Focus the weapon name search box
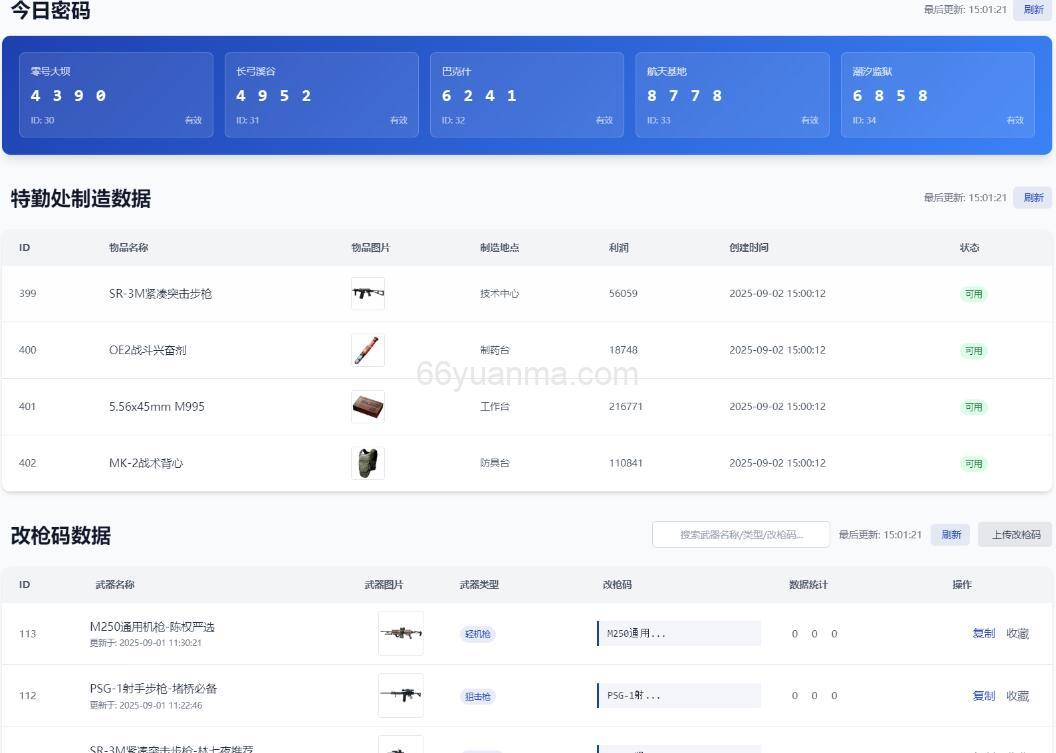This screenshot has height=753, width=1056. 741,535
